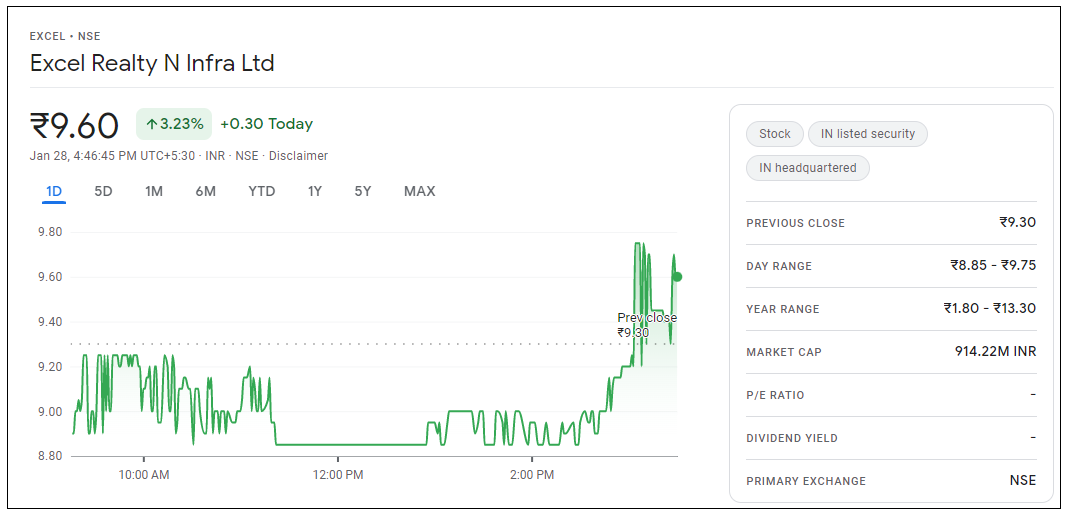
Task: Click the DAY RANGE label
Action: click(779, 266)
